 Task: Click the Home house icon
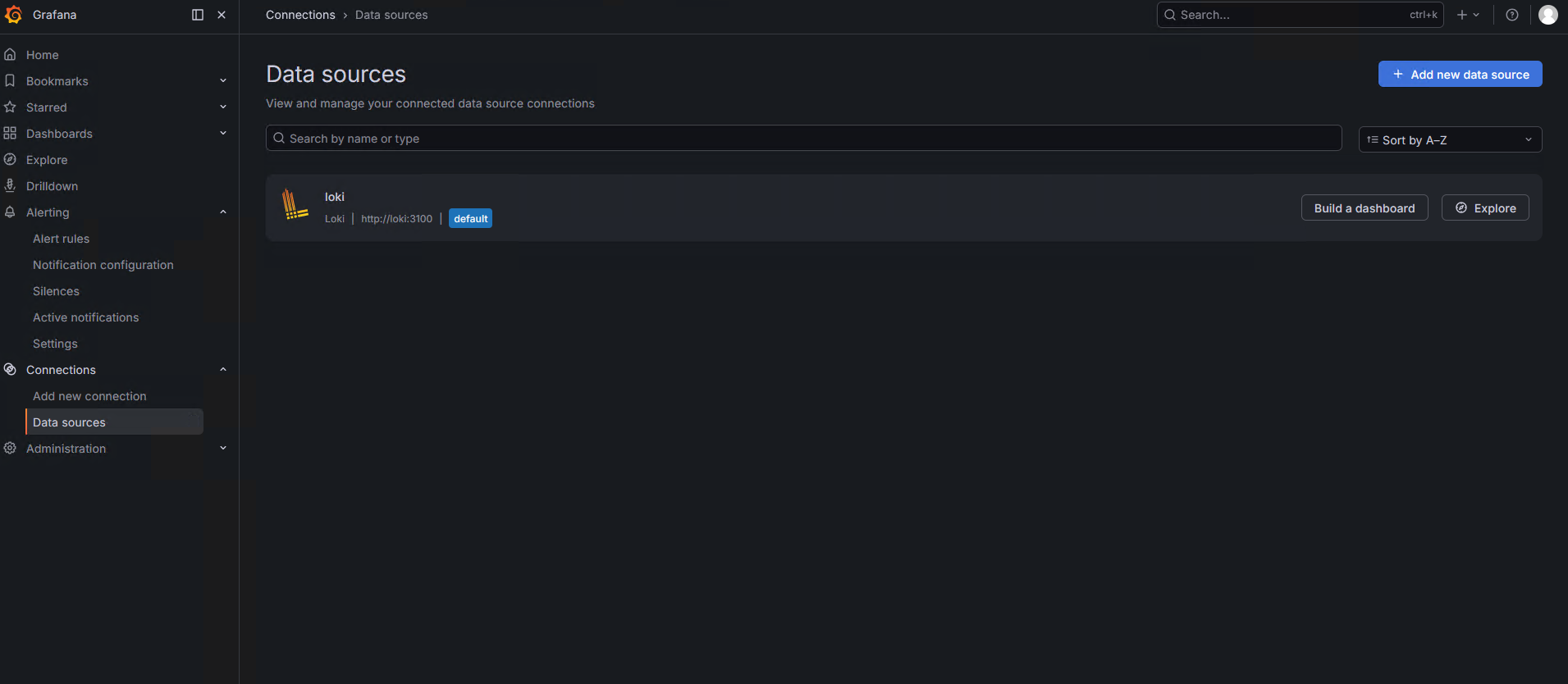[10, 55]
